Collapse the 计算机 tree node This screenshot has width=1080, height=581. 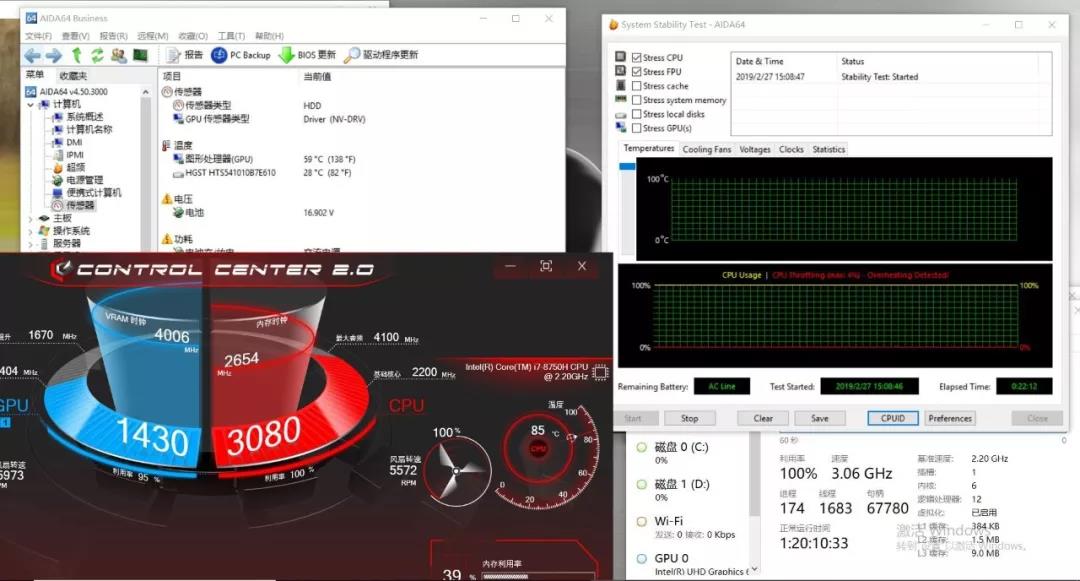point(30,105)
